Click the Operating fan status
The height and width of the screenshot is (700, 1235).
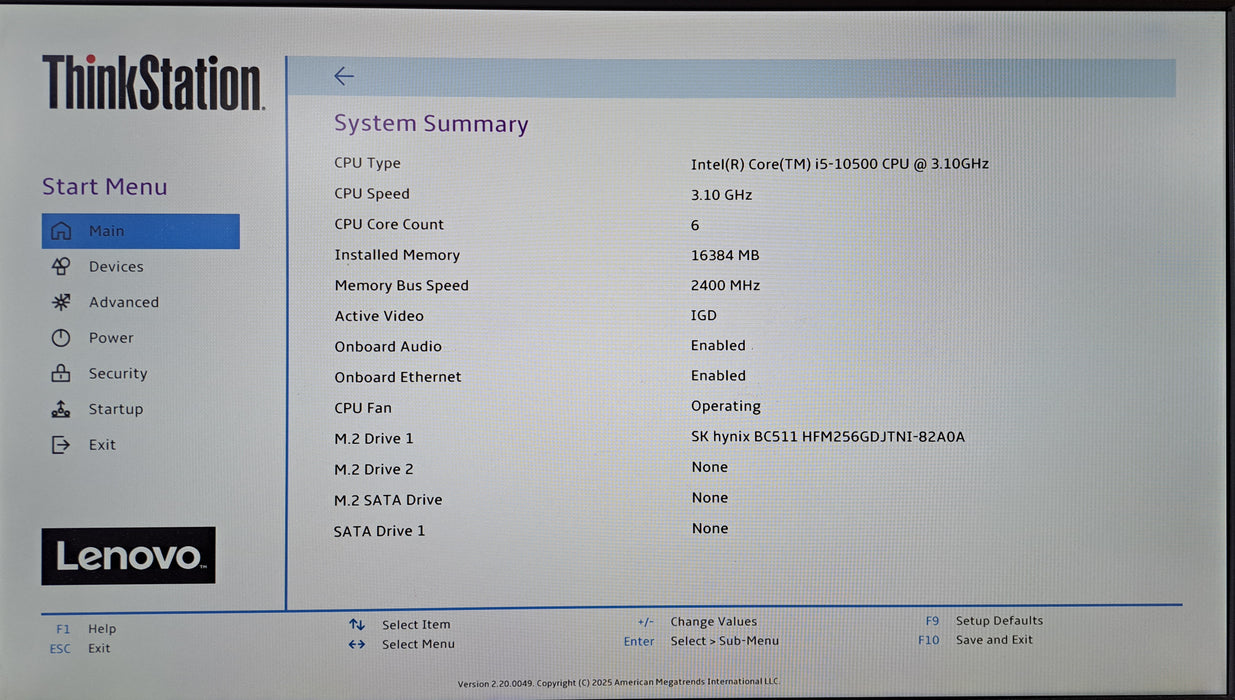coord(726,407)
